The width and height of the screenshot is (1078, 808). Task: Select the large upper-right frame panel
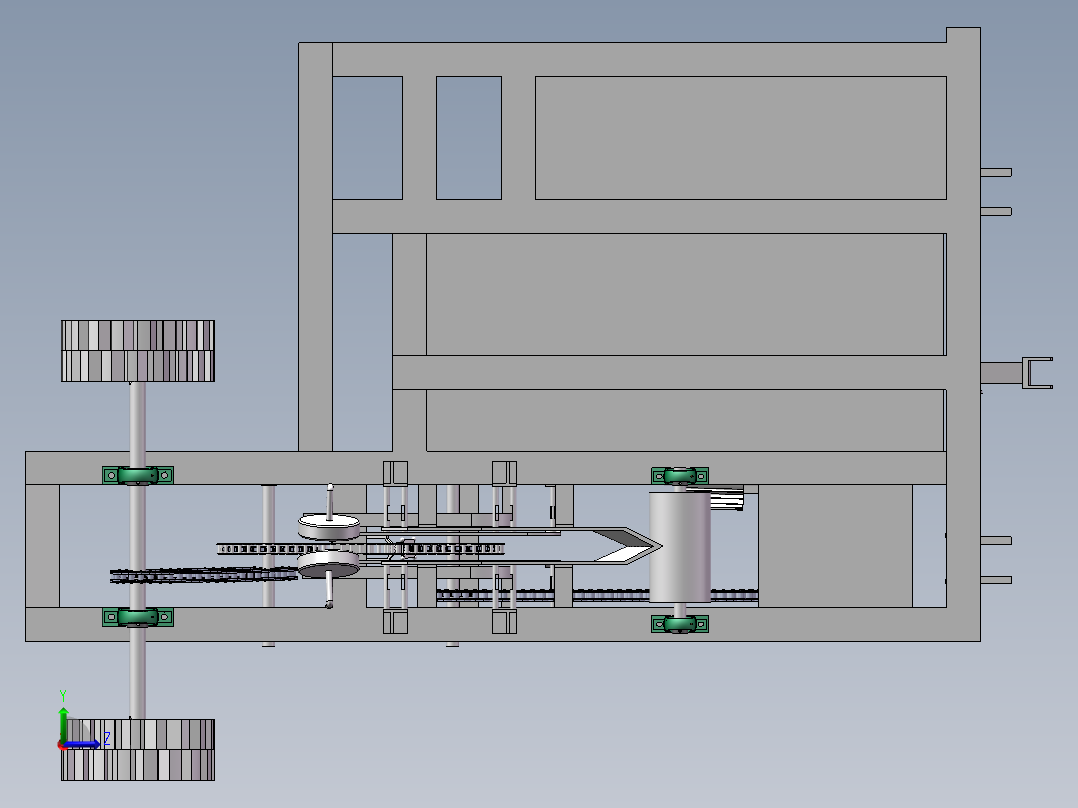pos(740,138)
